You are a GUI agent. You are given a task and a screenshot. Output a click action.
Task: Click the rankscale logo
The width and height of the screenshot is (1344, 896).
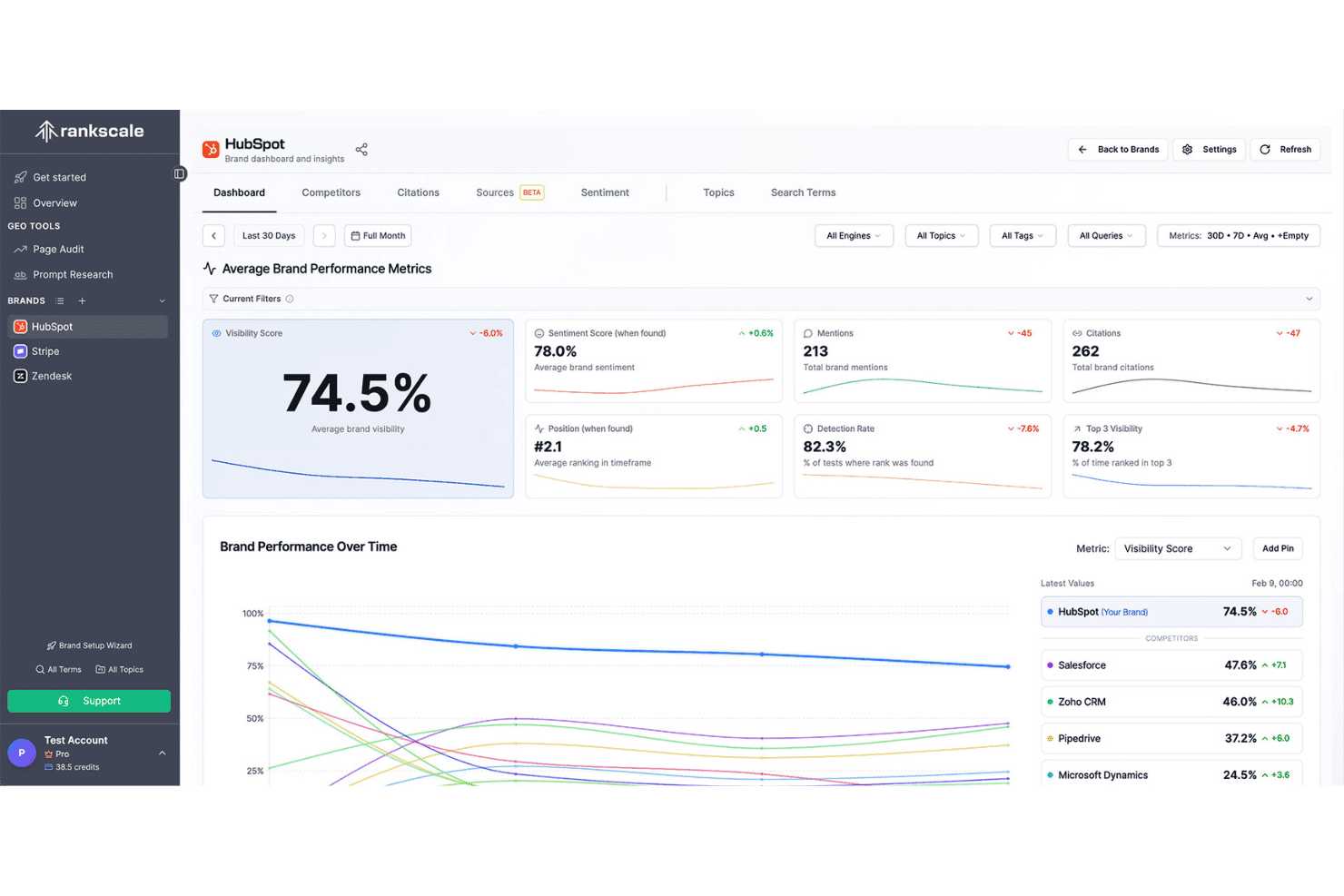point(89,132)
